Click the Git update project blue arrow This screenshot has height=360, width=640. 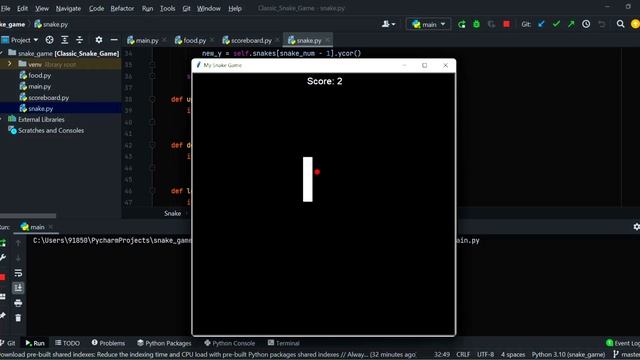[541, 24]
